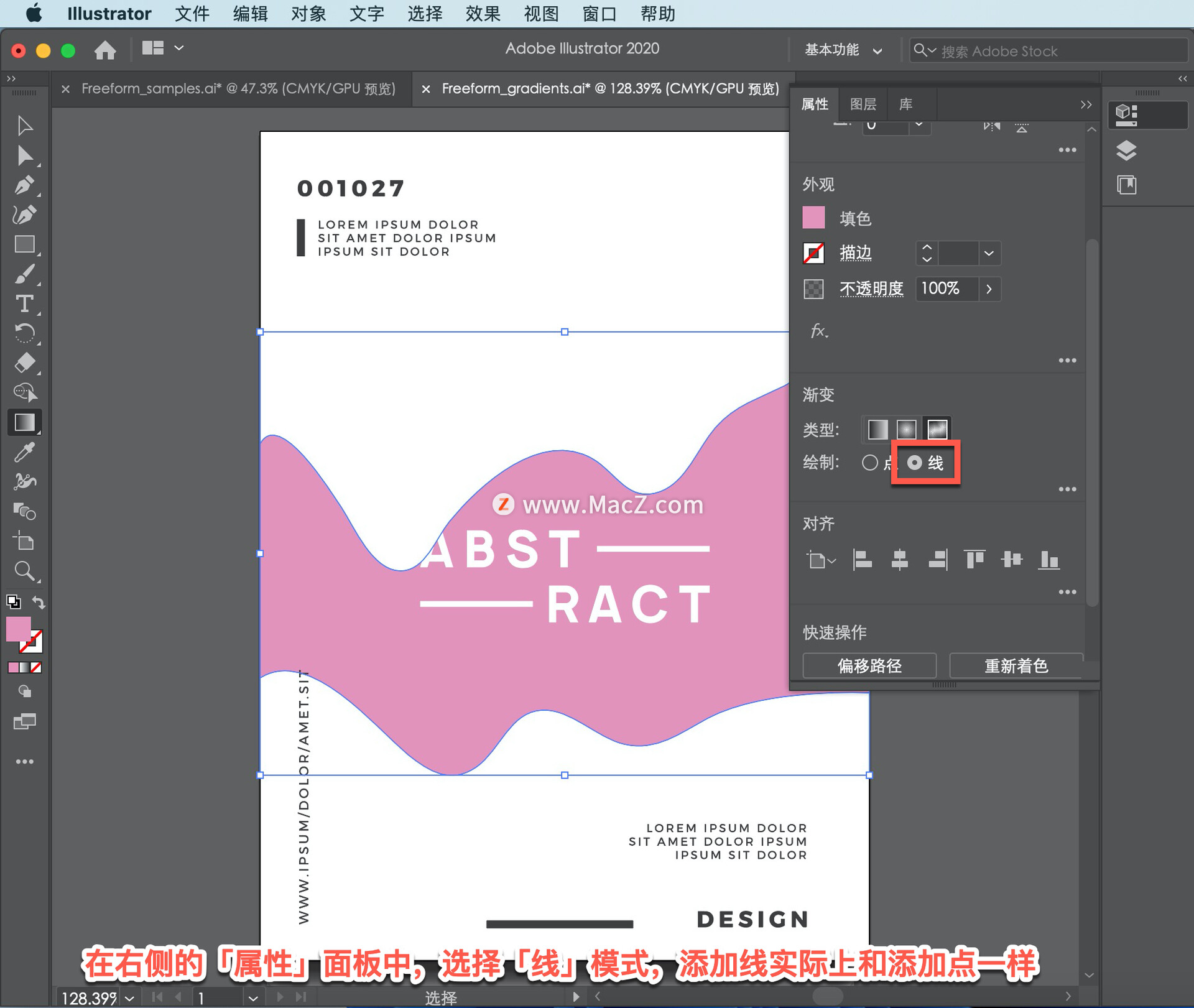This screenshot has height=1008, width=1194.
Task: Click the freeform gradient type icon
Action: pyautogui.click(x=937, y=429)
